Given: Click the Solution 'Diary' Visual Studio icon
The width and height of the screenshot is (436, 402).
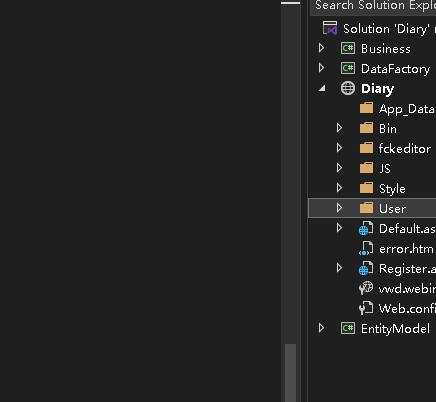Looking at the screenshot, I should (330, 28).
